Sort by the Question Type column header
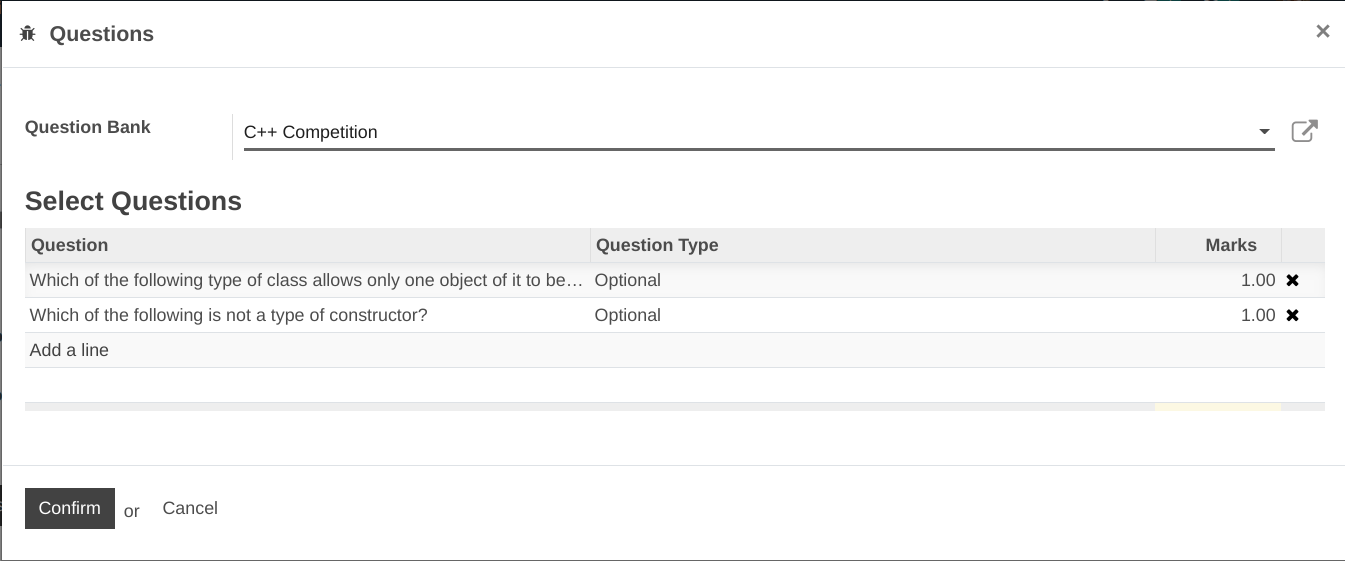 pos(657,245)
